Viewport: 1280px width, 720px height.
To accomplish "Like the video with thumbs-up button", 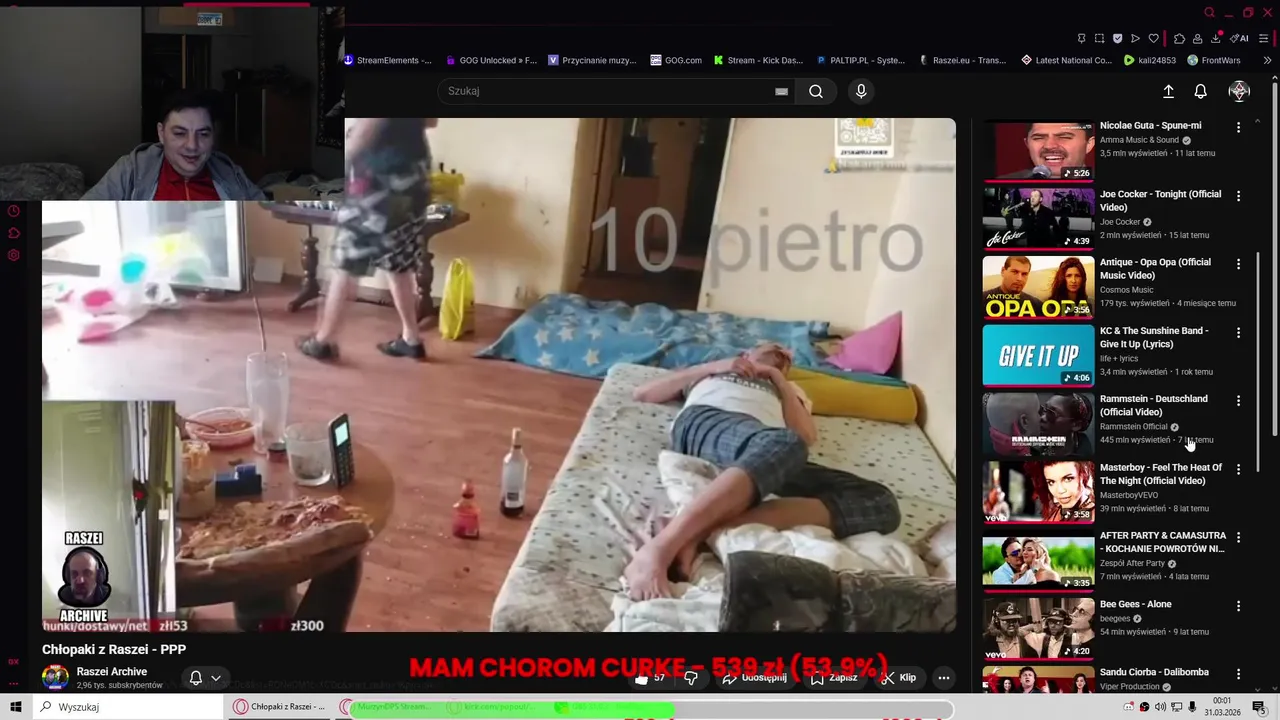I will pyautogui.click(x=649, y=678).
